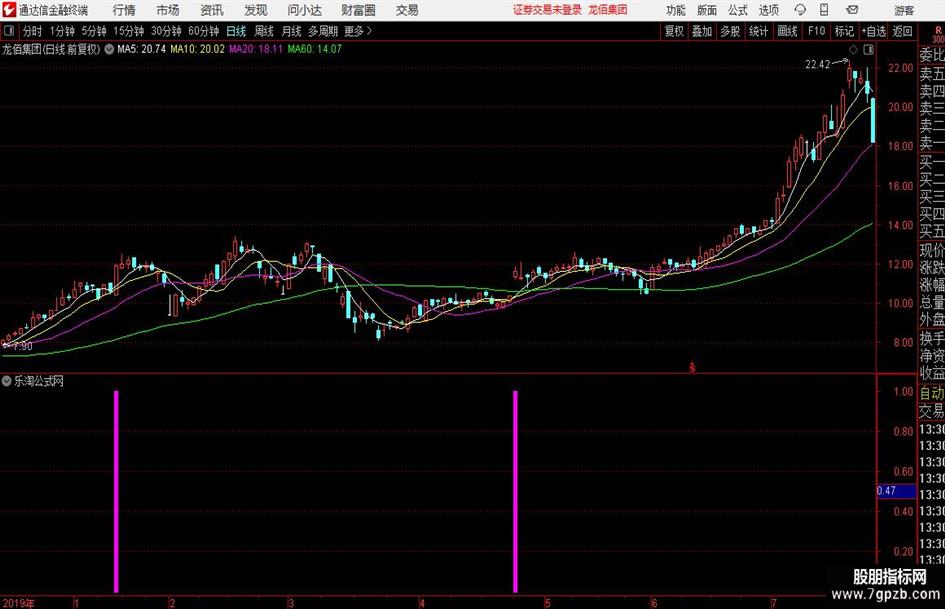Click the MA10: 20.02 indicator value
The image size is (945, 609).
click(x=197, y=49)
